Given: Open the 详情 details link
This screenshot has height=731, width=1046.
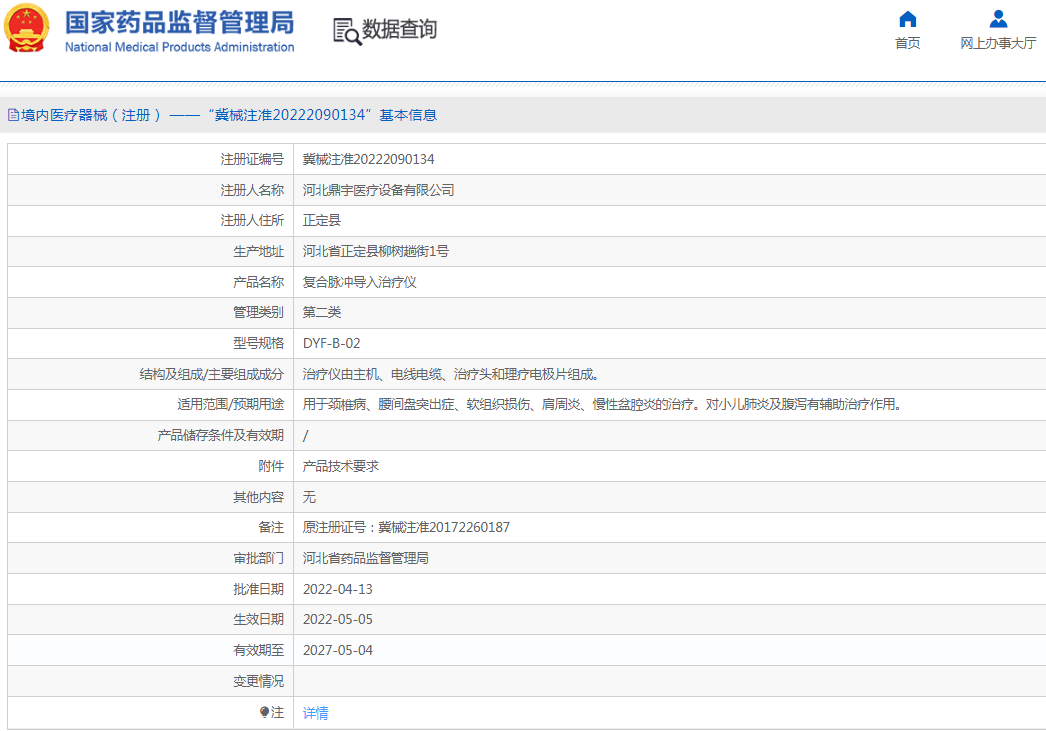Looking at the screenshot, I should (x=316, y=713).
